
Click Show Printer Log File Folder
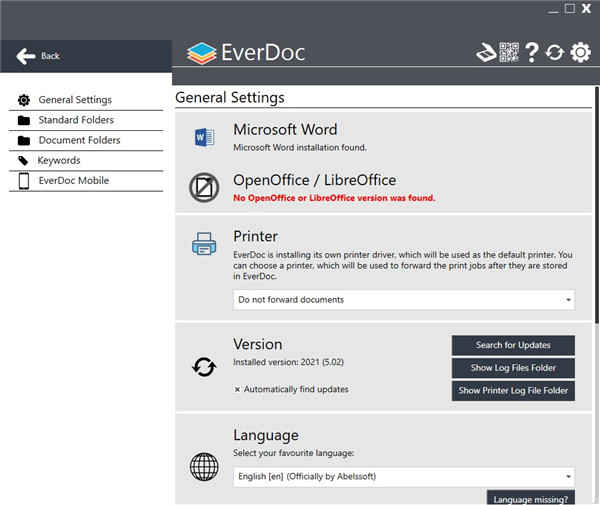pos(513,391)
